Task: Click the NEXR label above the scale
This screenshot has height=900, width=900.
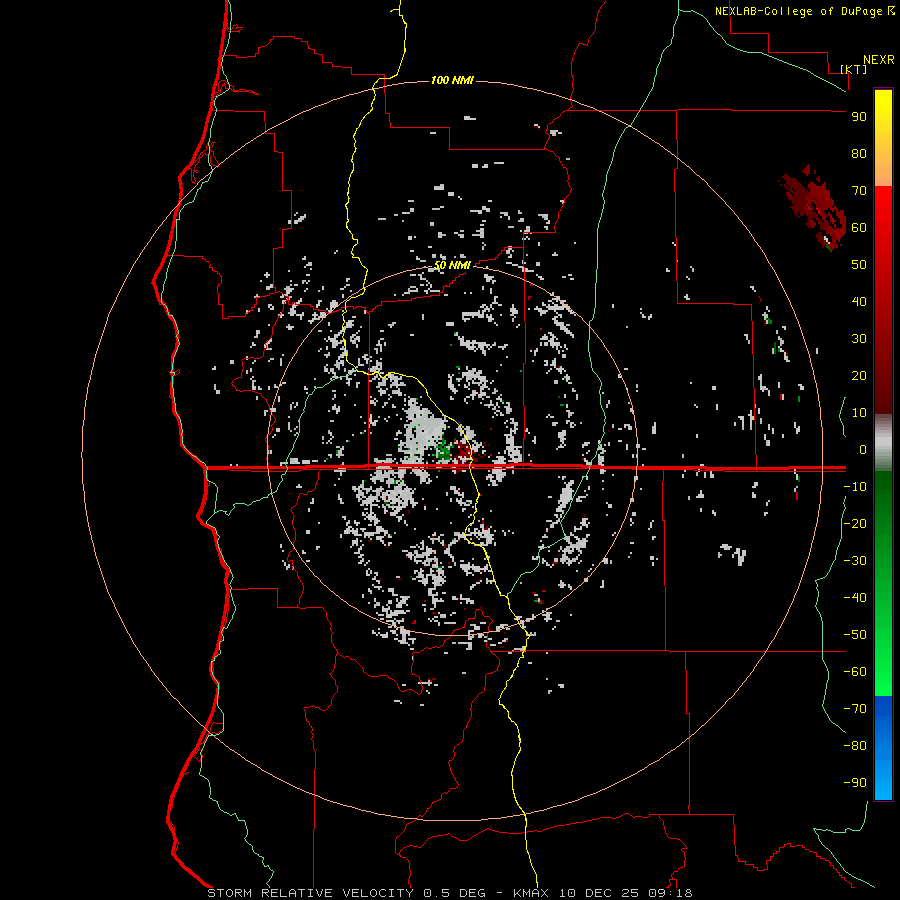Action: [x=879, y=60]
